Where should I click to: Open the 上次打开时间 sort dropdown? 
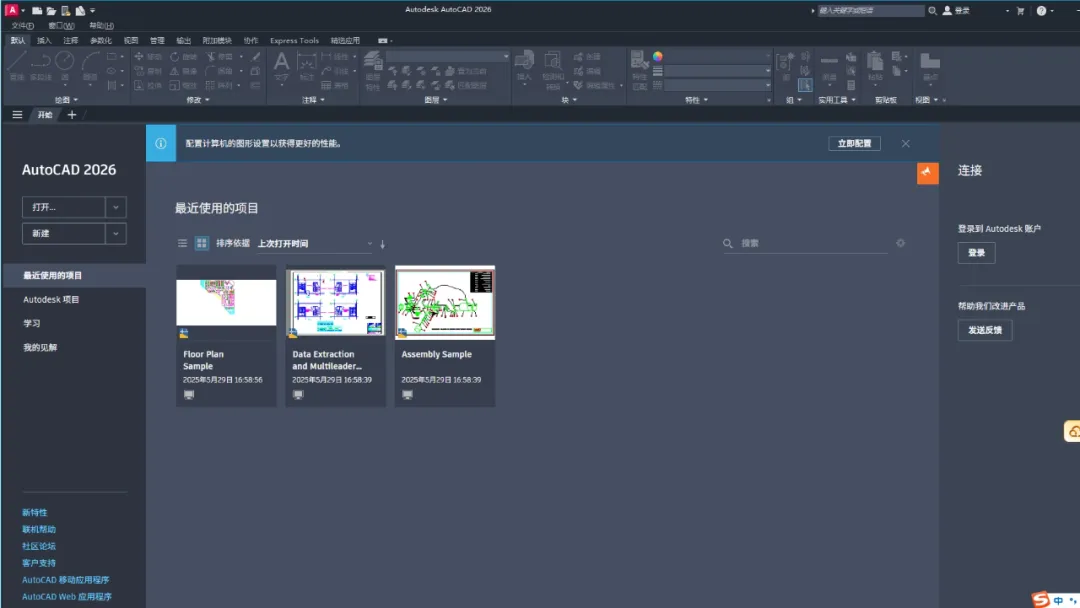click(x=315, y=243)
